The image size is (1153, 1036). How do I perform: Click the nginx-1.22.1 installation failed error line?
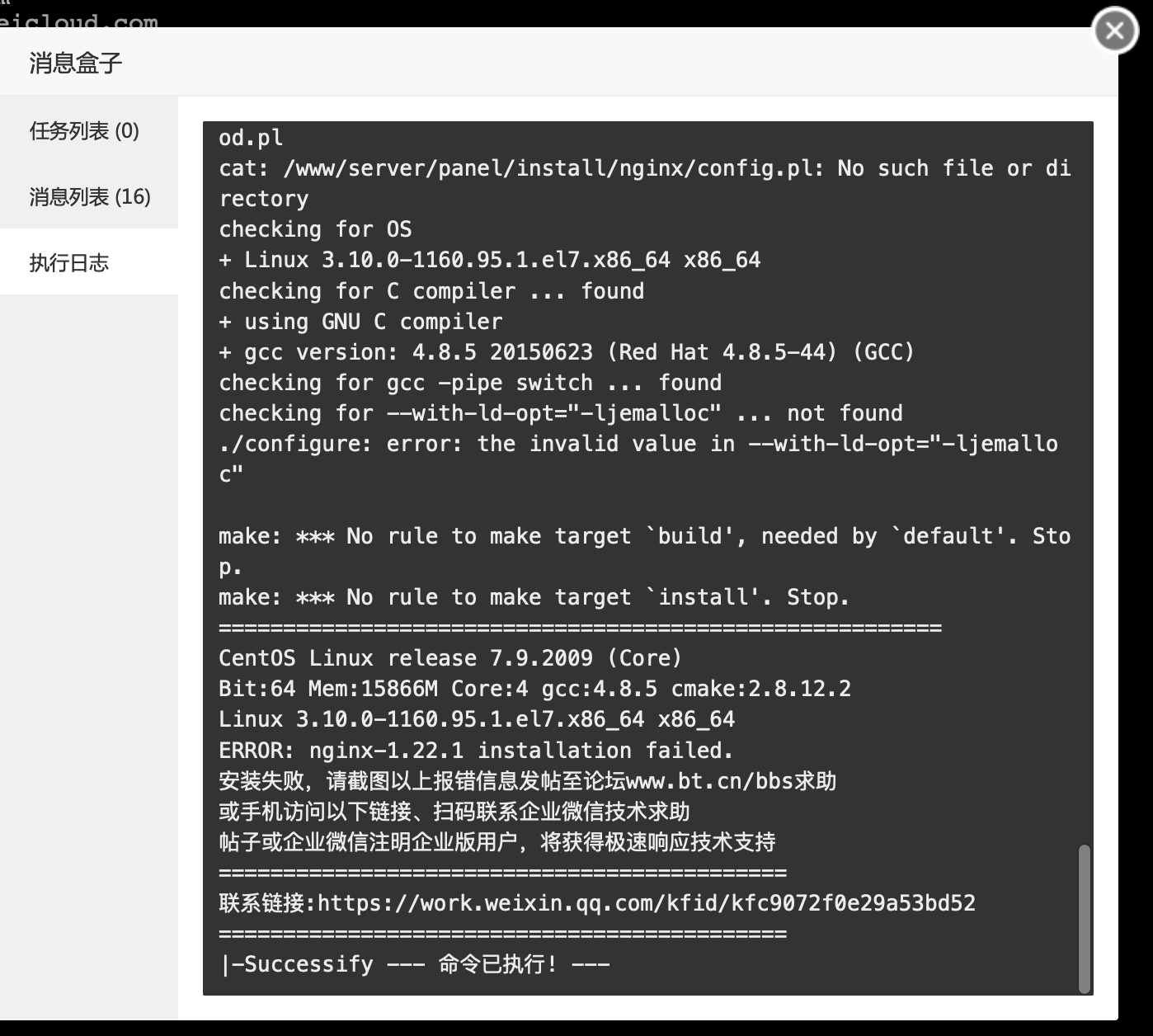coord(476,751)
